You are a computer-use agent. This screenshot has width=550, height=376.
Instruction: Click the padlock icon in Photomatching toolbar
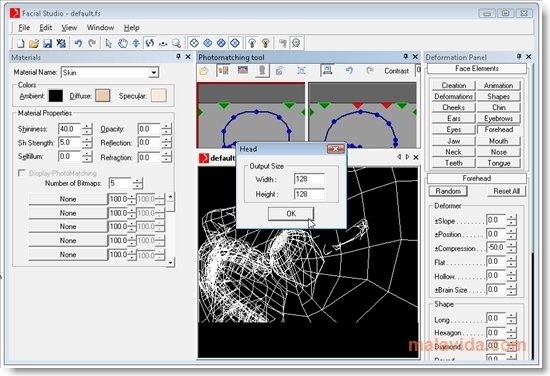(280, 71)
